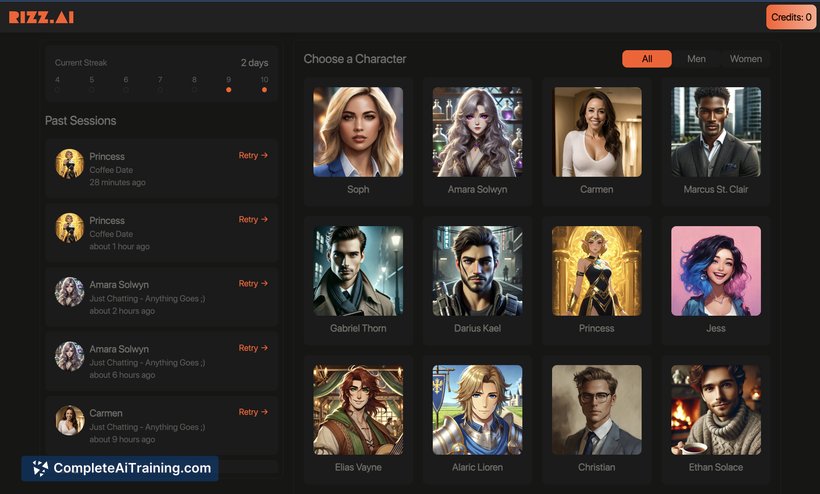
Task: Click the "Past Sessions" heading
Action: pyautogui.click(x=81, y=121)
